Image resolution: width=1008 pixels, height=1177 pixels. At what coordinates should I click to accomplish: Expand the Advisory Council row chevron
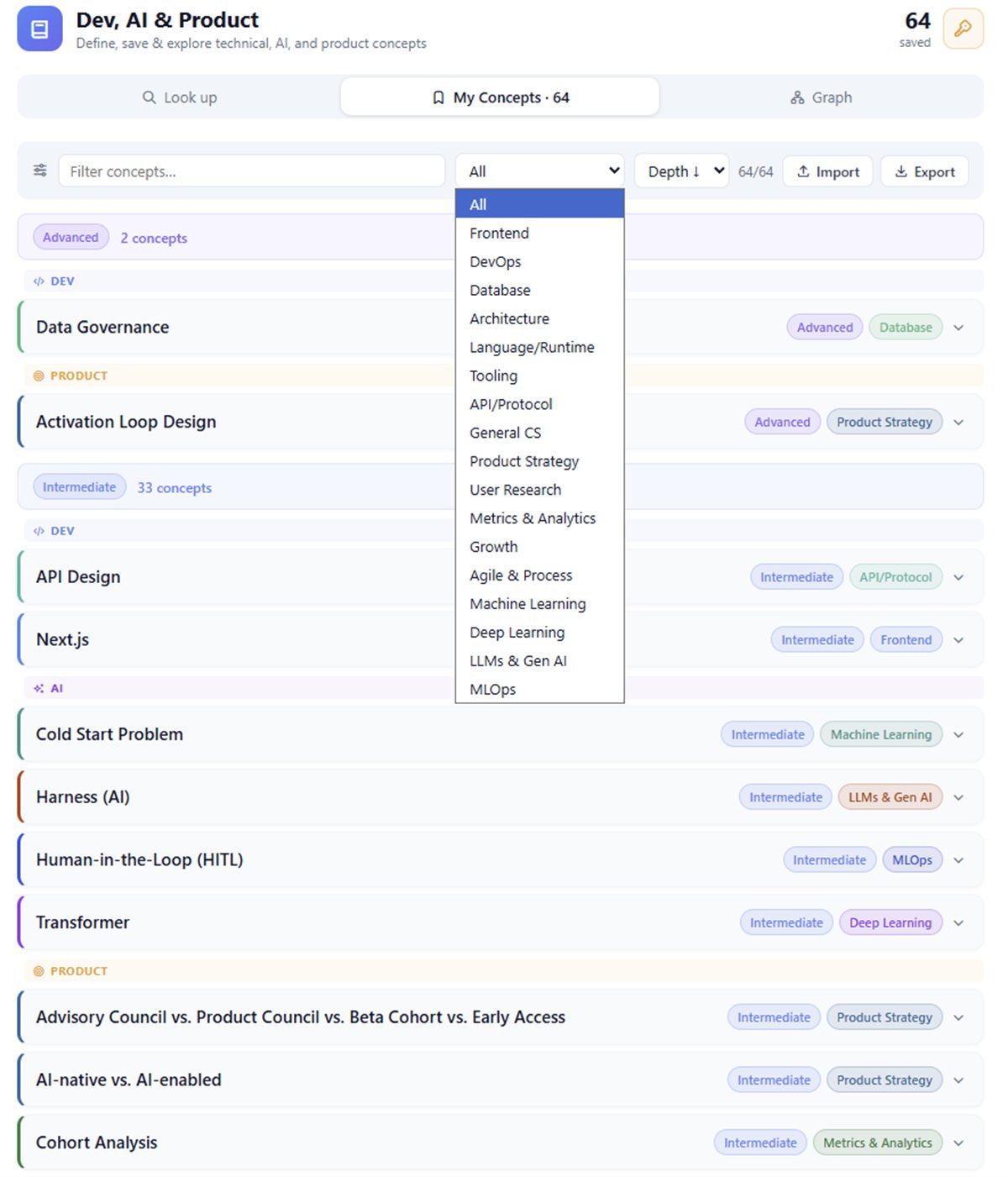tap(958, 1017)
